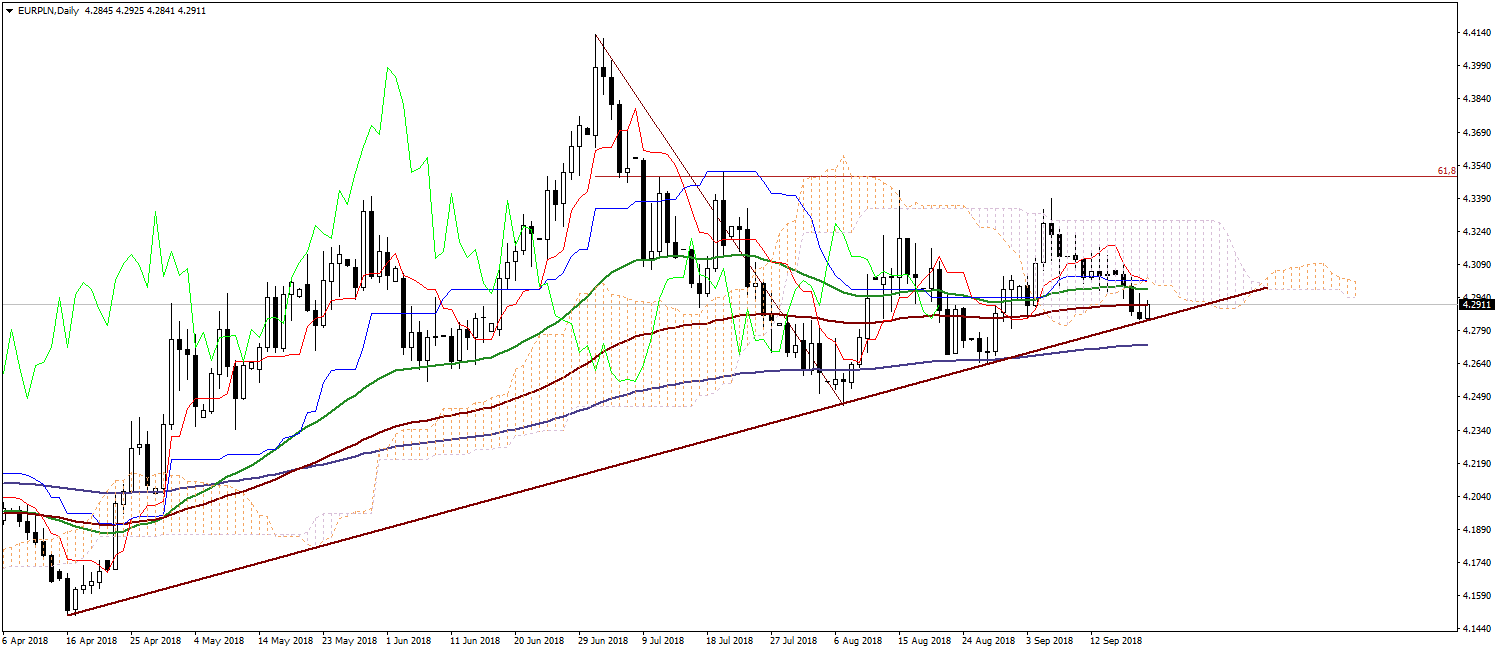The height and width of the screenshot is (652, 1497).
Task: Click the "18 Jul 2018" date label
Action: tap(729, 640)
